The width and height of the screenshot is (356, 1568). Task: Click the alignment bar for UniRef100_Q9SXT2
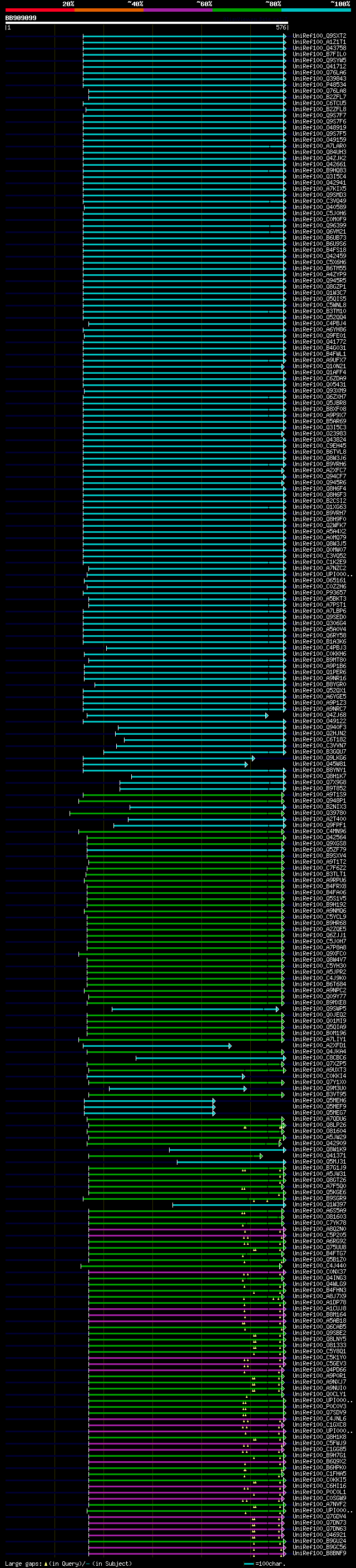184,36
